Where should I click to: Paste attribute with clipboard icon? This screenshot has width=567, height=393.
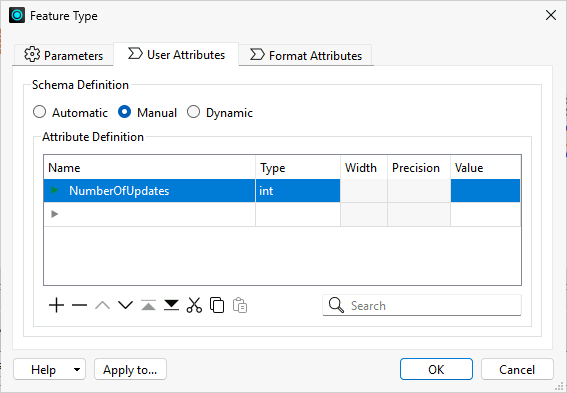coord(240,306)
